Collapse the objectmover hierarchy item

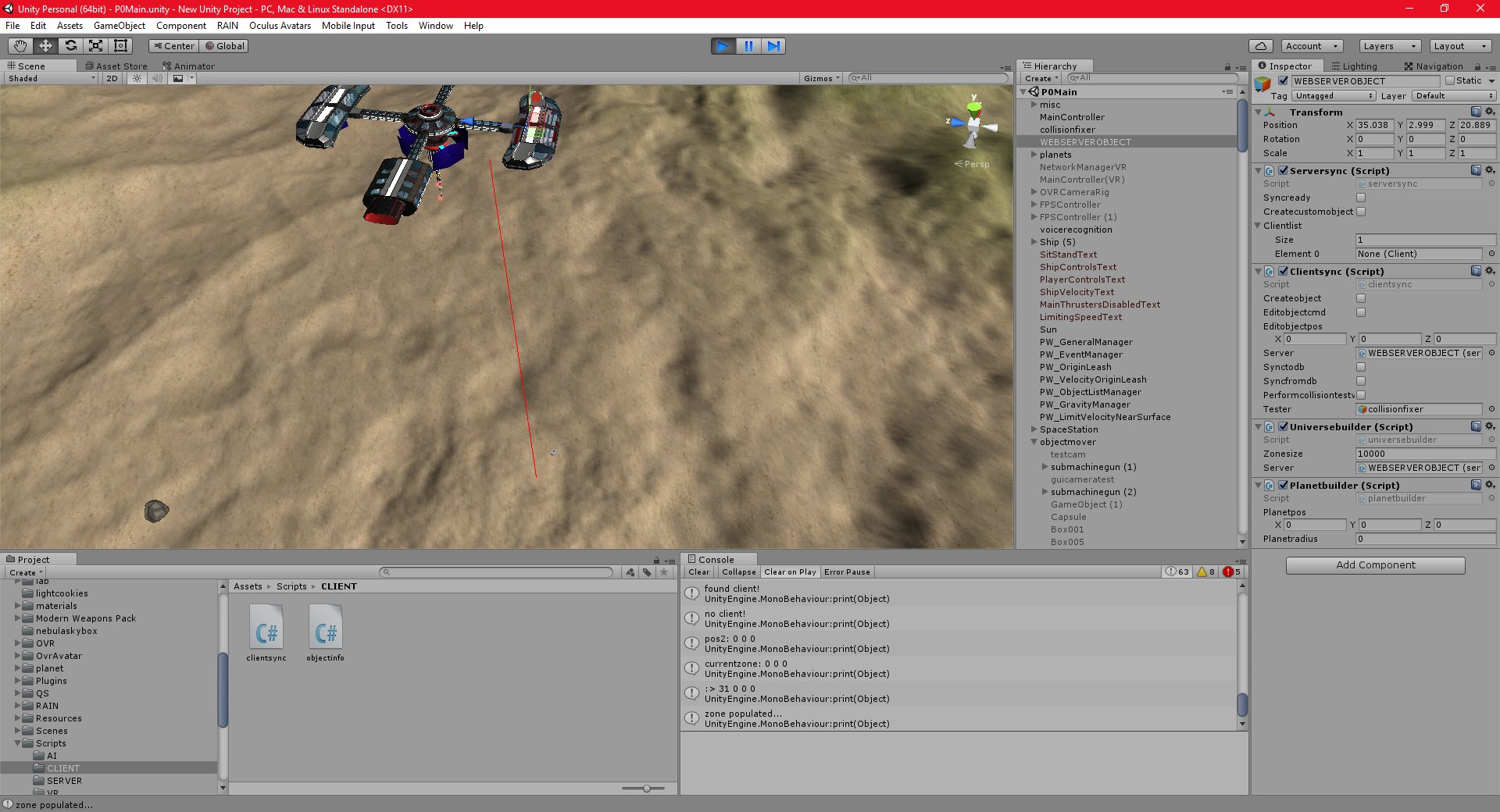coord(1034,442)
